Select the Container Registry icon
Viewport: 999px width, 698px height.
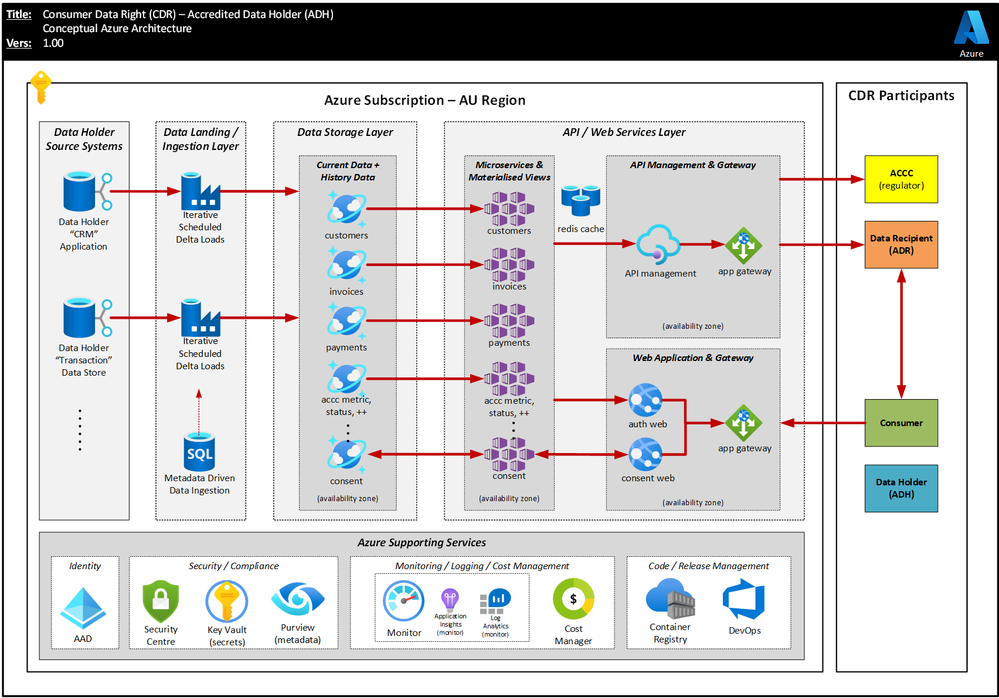[x=670, y=599]
